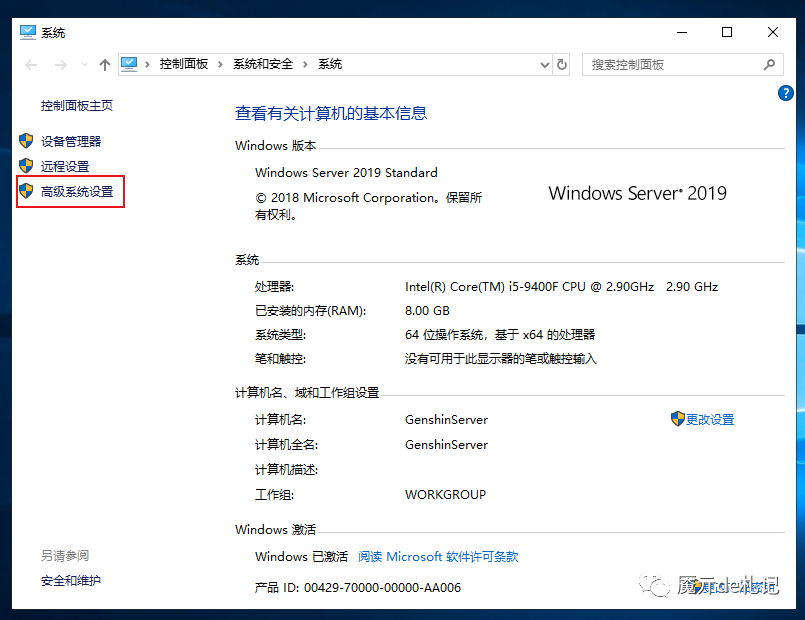Click the Forward navigation arrow
Image resolution: width=805 pixels, height=620 pixels.
pyautogui.click(x=61, y=65)
